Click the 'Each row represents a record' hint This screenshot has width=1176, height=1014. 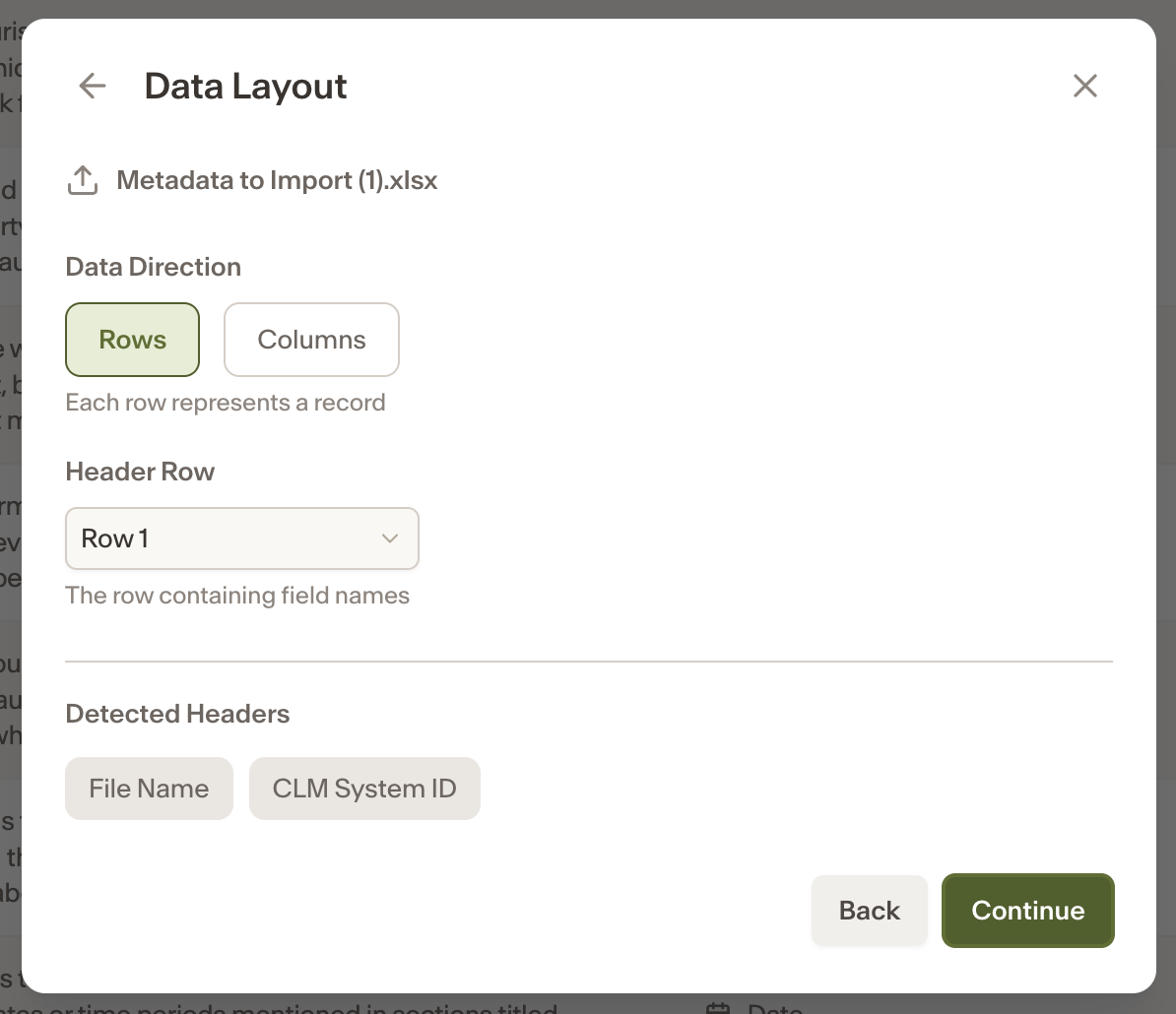click(225, 403)
